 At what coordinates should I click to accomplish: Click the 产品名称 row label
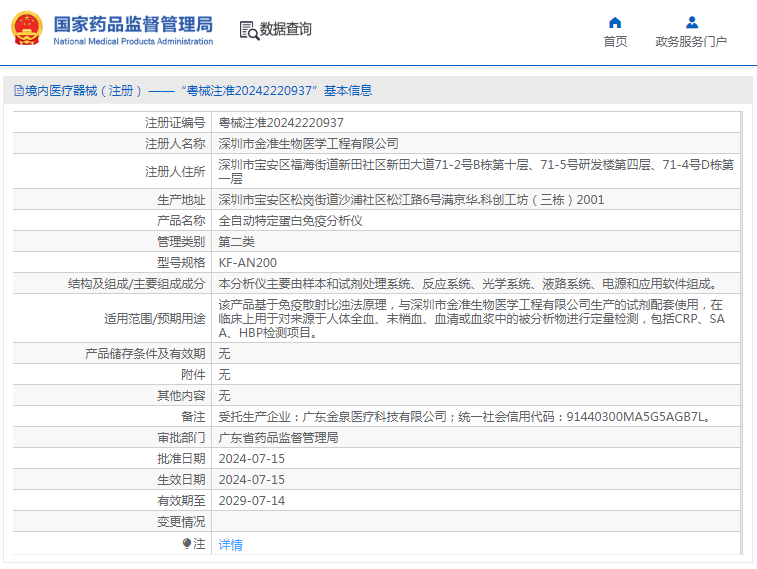(x=181, y=221)
